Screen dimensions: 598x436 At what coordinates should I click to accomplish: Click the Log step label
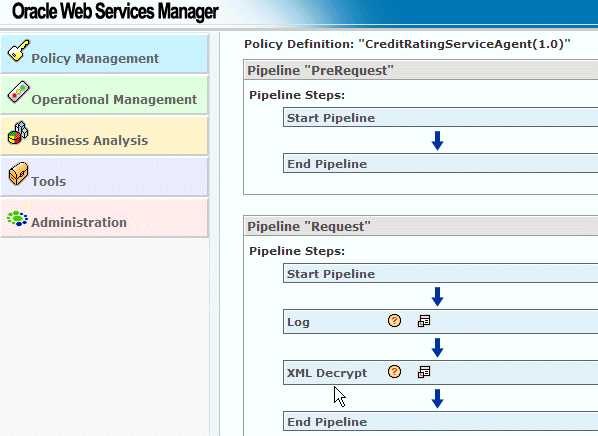tap(298, 322)
